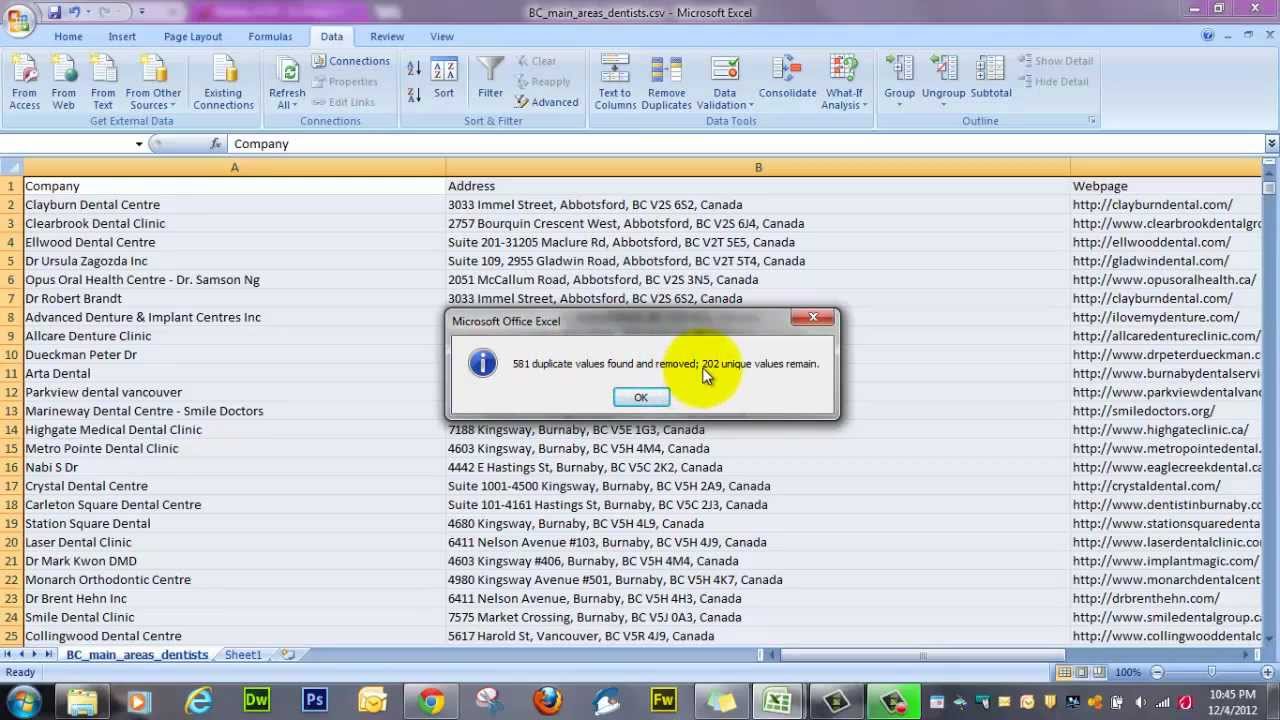Switch to the Insert tab

(x=122, y=36)
